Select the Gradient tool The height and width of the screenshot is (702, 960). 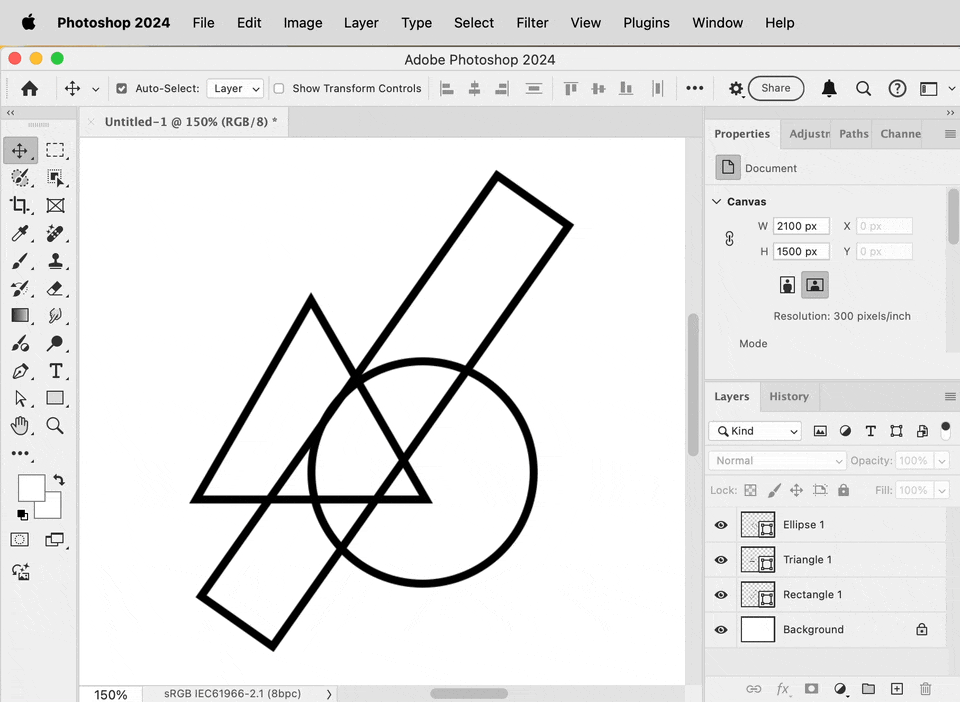pos(20,315)
